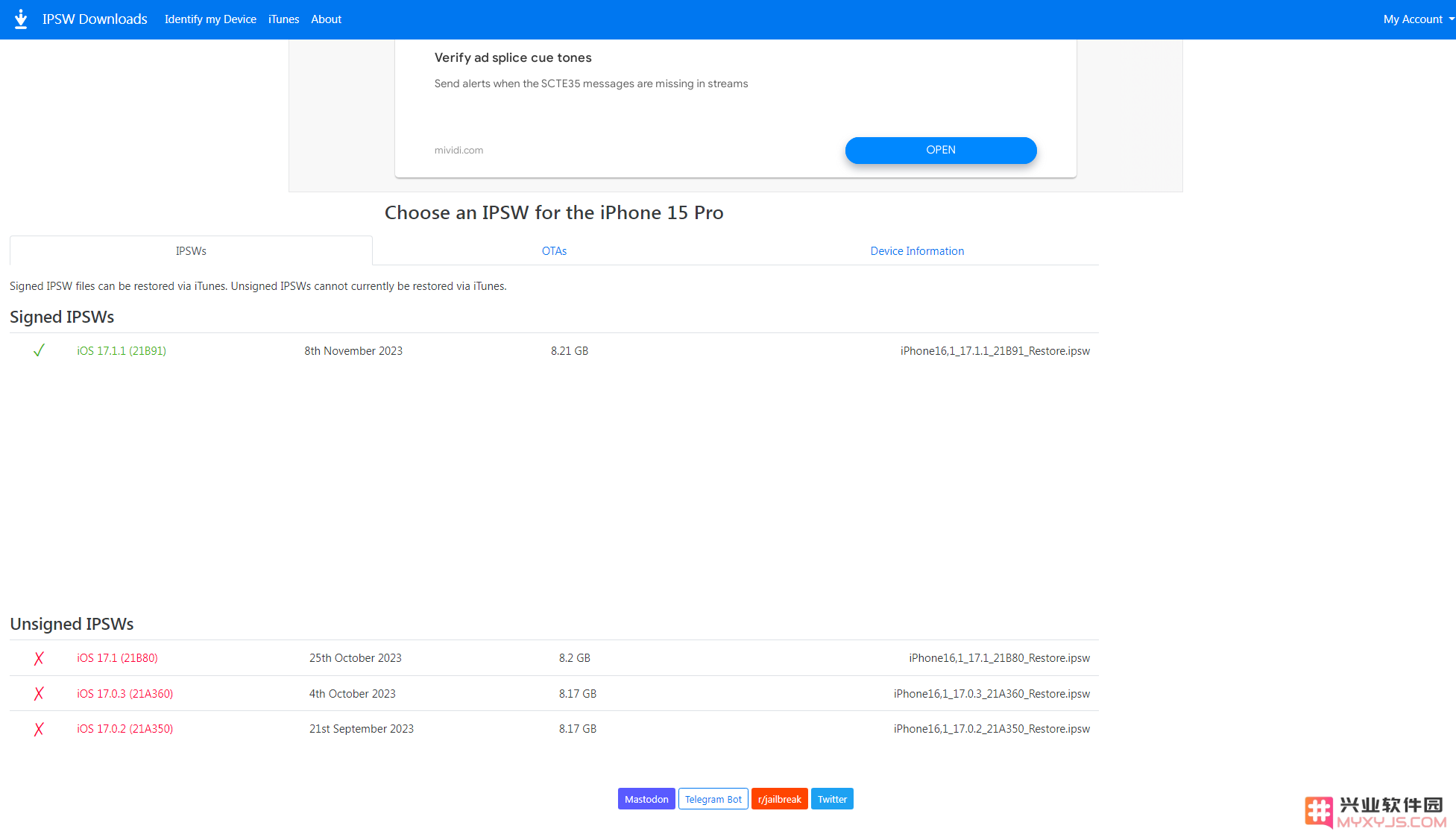Go to the iTunes menu item

[283, 19]
